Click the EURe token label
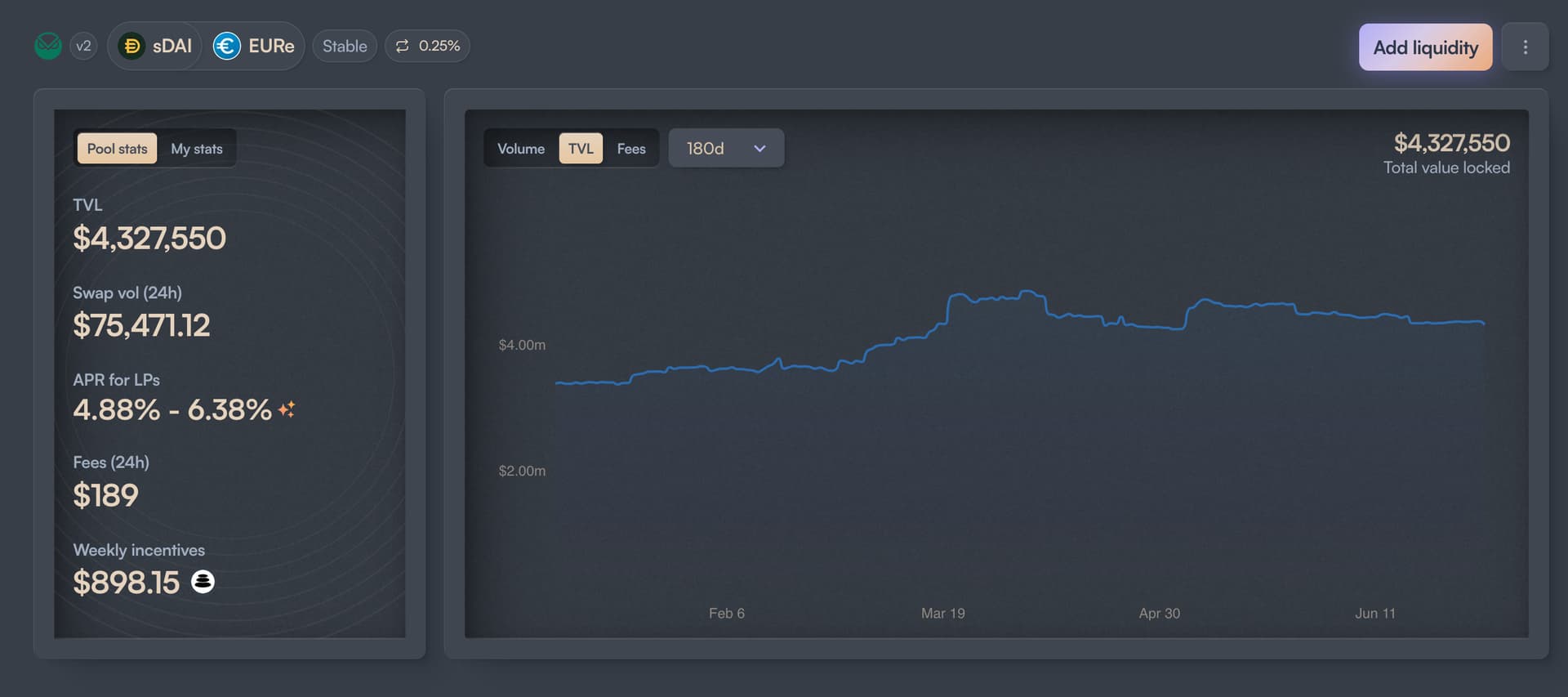The height and width of the screenshot is (697, 1568). pyautogui.click(x=271, y=46)
